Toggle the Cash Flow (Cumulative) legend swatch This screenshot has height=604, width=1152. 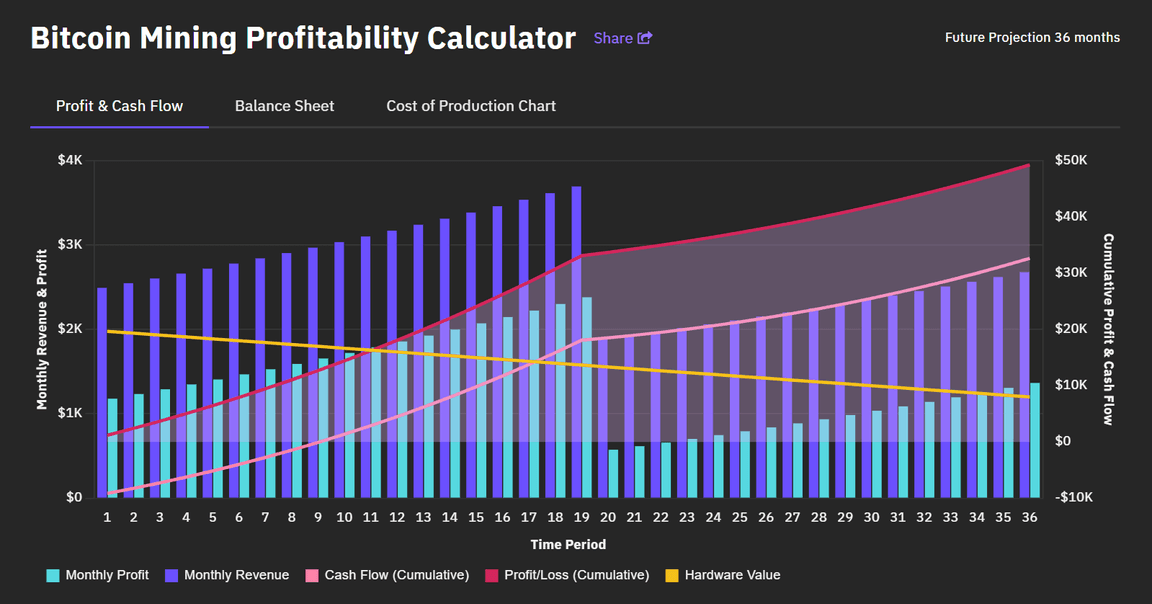click(312, 575)
